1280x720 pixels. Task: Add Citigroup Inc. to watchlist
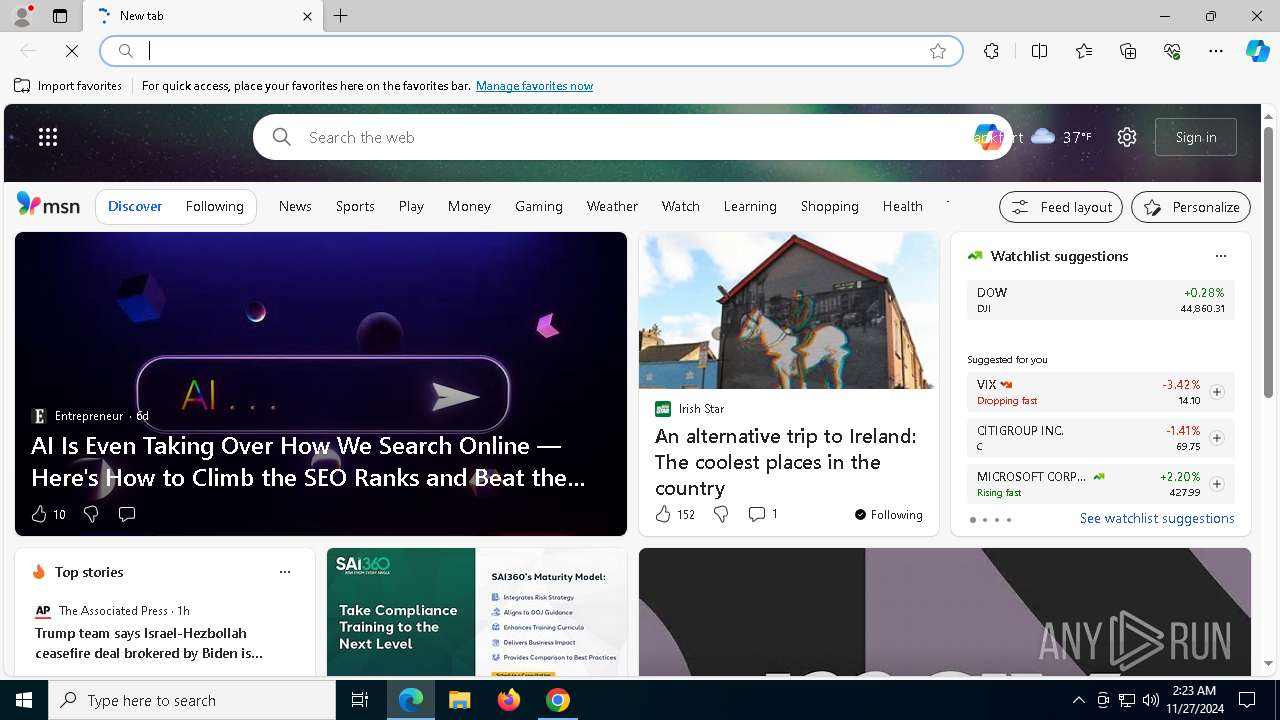click(1217, 438)
